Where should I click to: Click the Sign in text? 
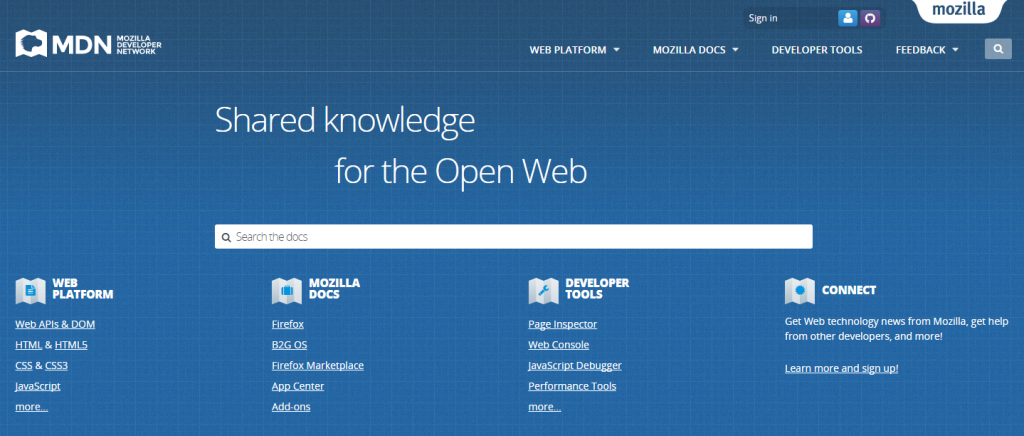763,18
